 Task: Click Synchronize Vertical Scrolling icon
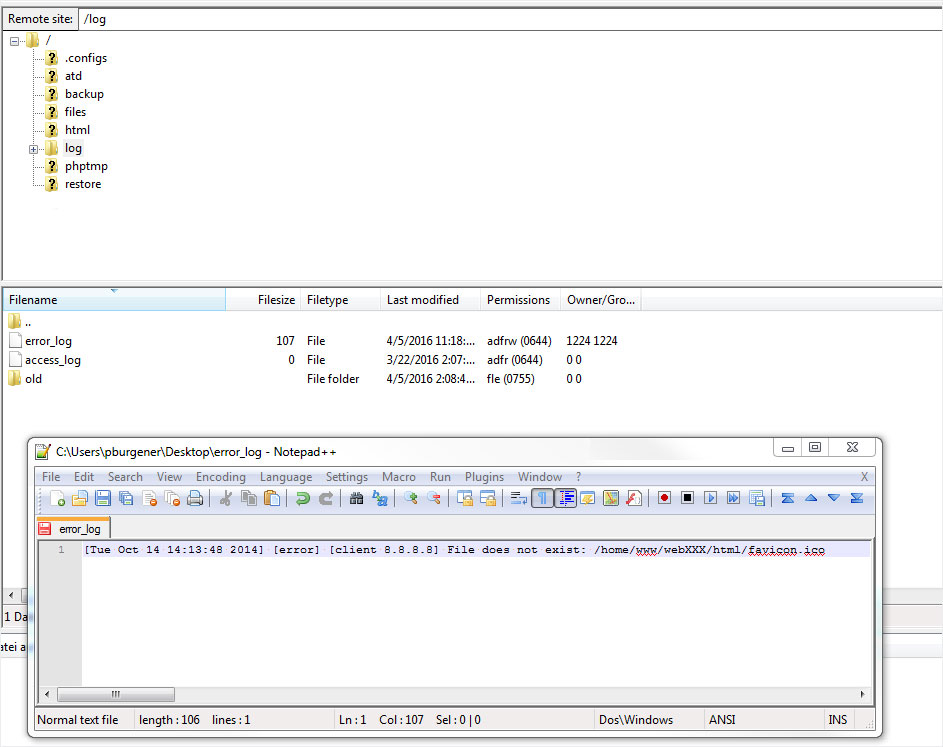[464, 498]
